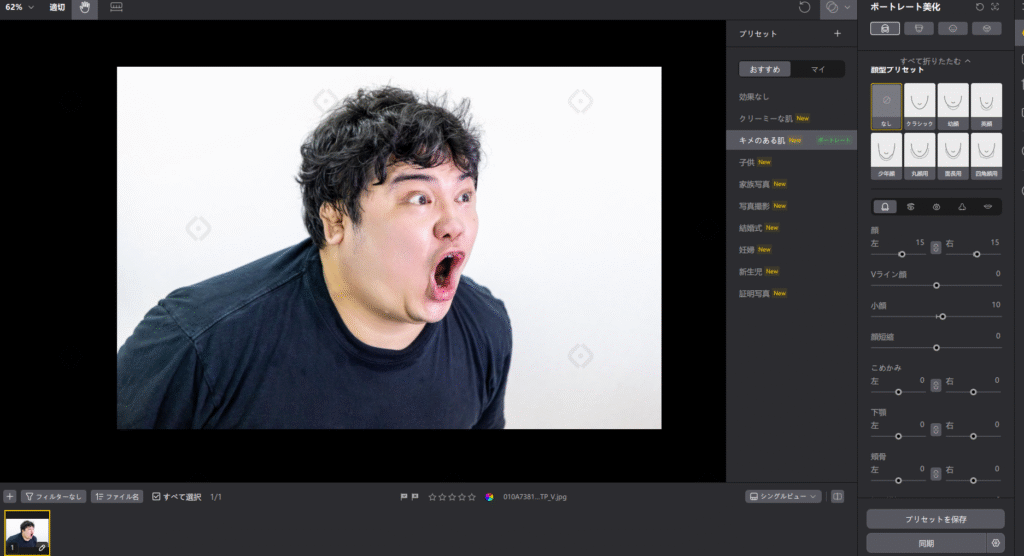Open the settings gear beside 同期
Screen dimensions: 1024x556
pyautogui.click(x=995, y=543)
